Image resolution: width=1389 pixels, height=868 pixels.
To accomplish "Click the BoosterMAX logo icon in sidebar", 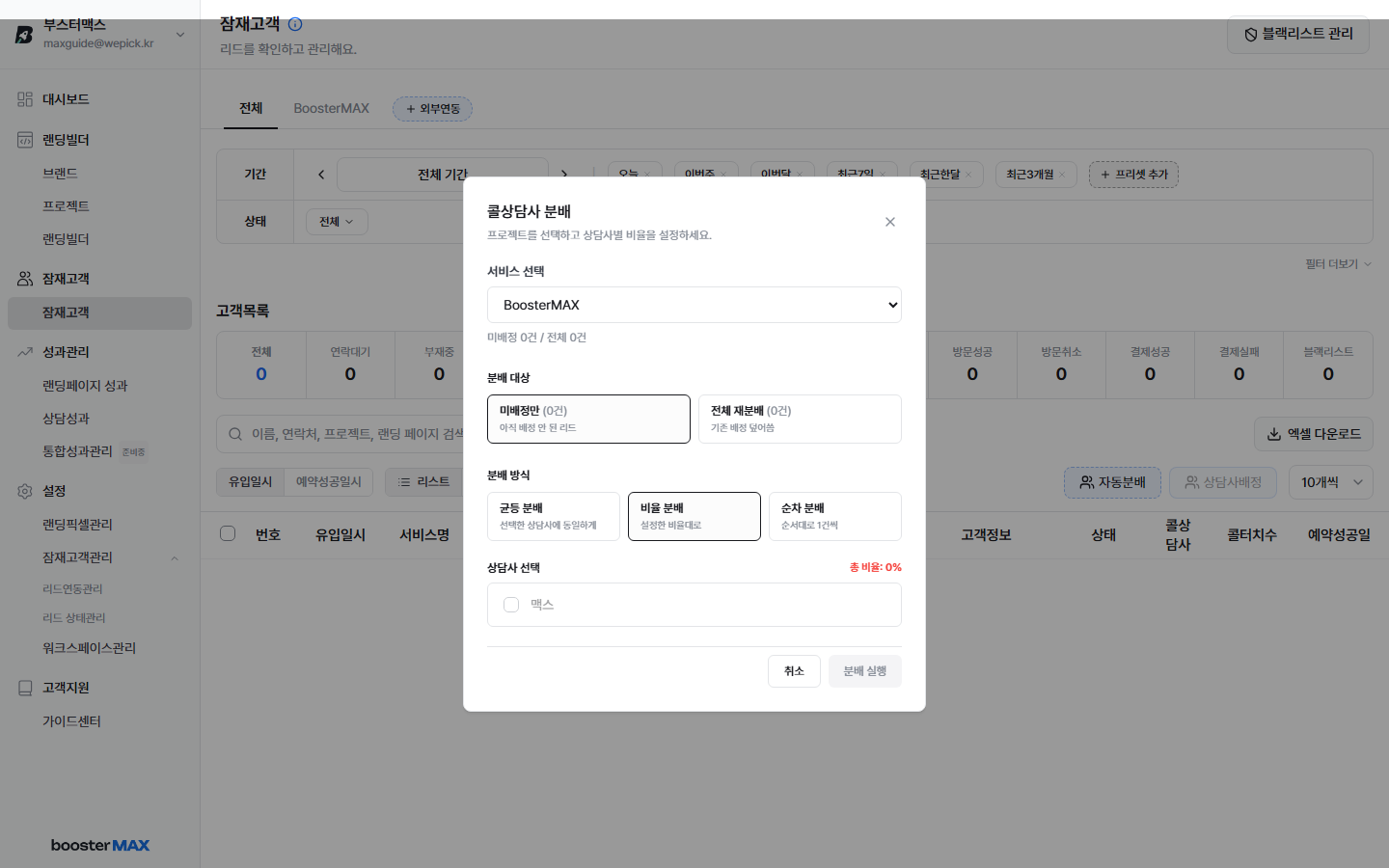I will pyautogui.click(x=24, y=35).
